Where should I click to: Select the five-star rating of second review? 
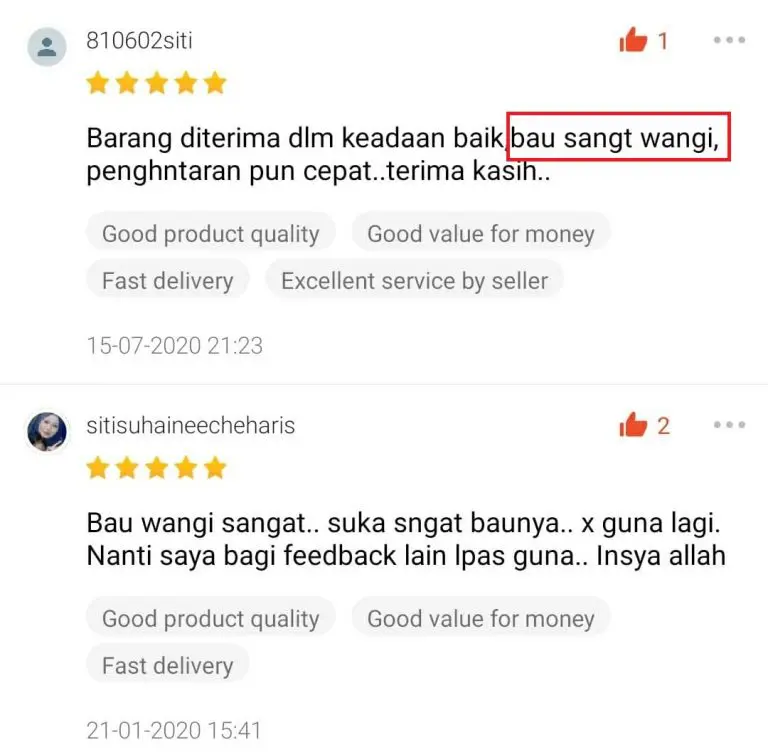156,467
